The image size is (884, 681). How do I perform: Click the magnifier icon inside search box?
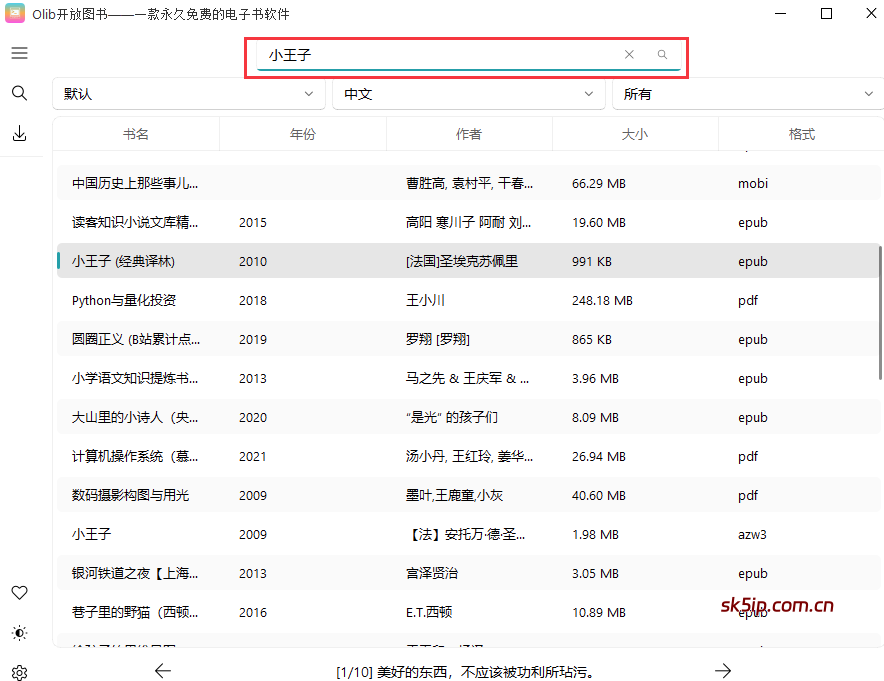click(x=662, y=54)
